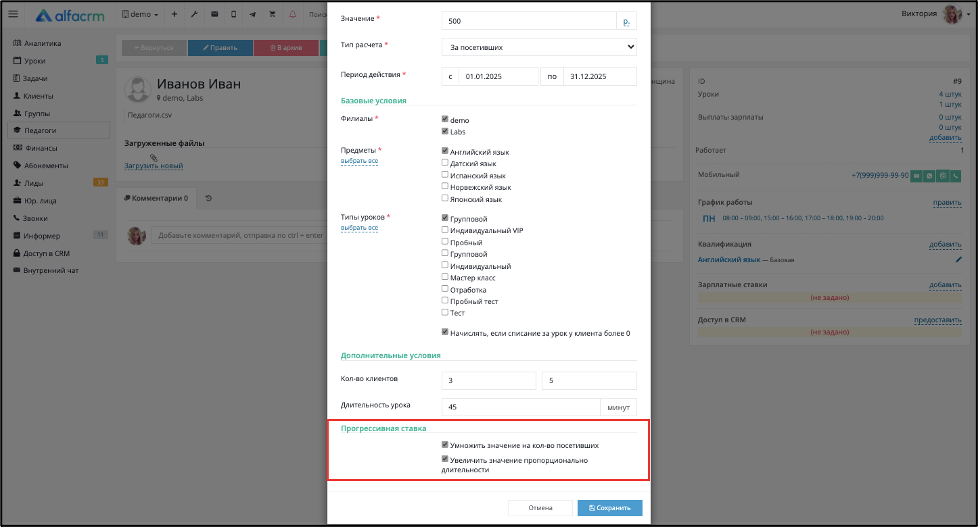
Task: Open the hamburger menu icon
Action: [13, 14]
